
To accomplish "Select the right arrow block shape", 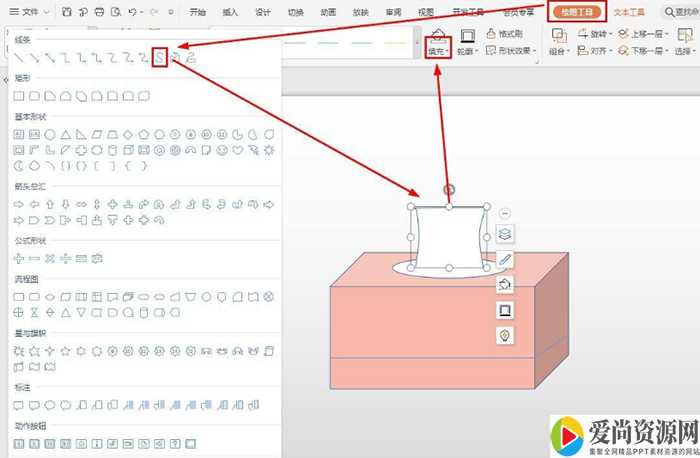I will point(19,204).
